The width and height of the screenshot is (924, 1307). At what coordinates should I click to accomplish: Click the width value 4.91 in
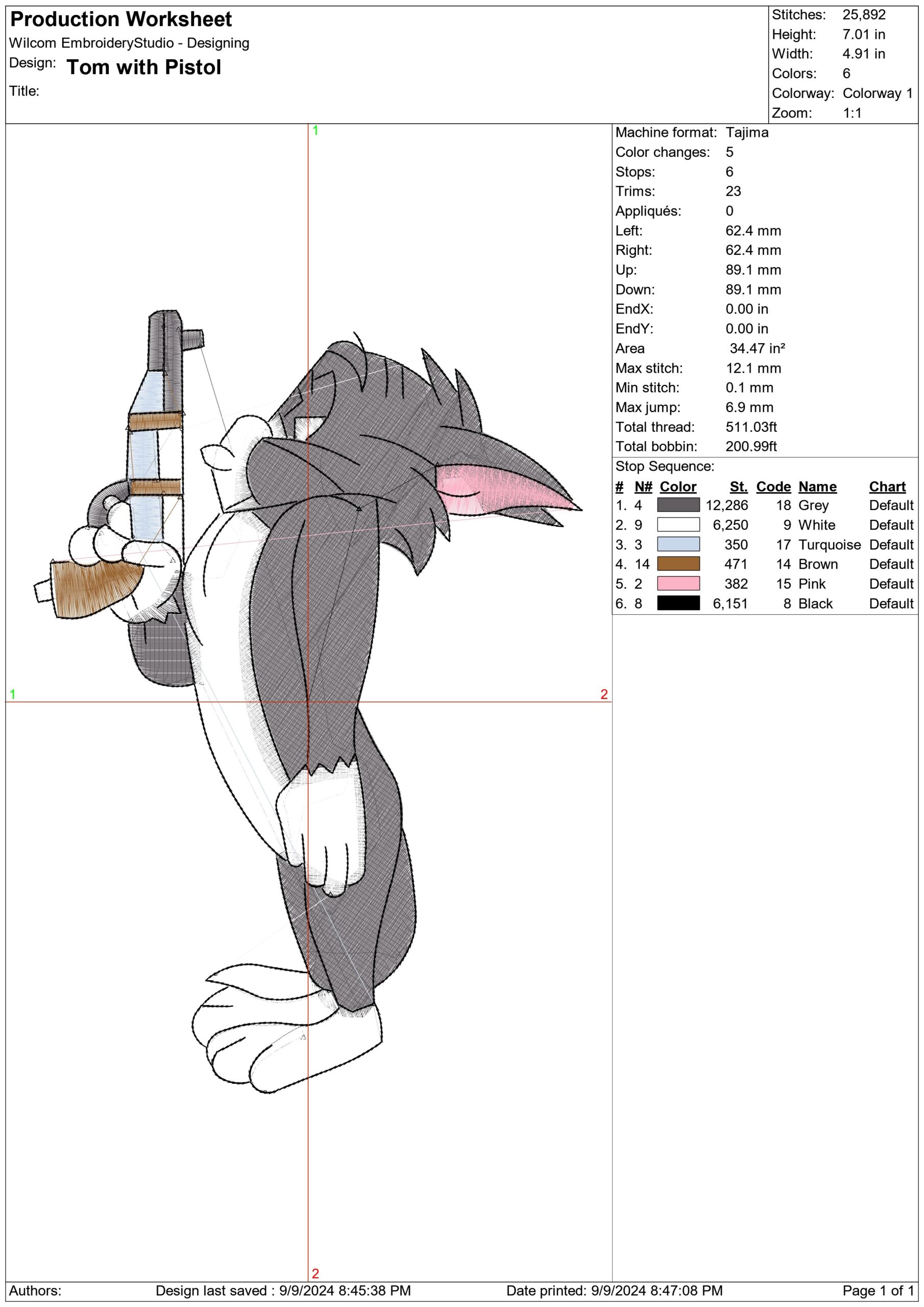pyautogui.click(x=864, y=54)
